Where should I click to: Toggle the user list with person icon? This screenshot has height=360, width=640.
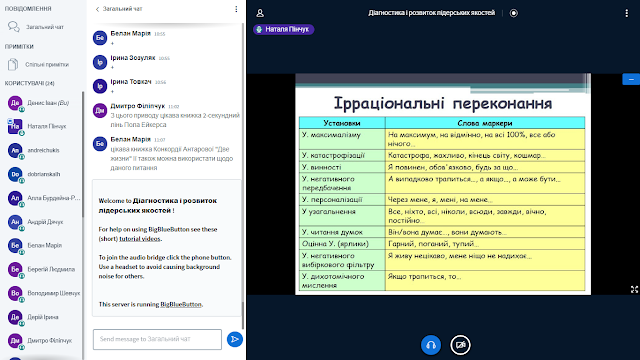(x=260, y=13)
